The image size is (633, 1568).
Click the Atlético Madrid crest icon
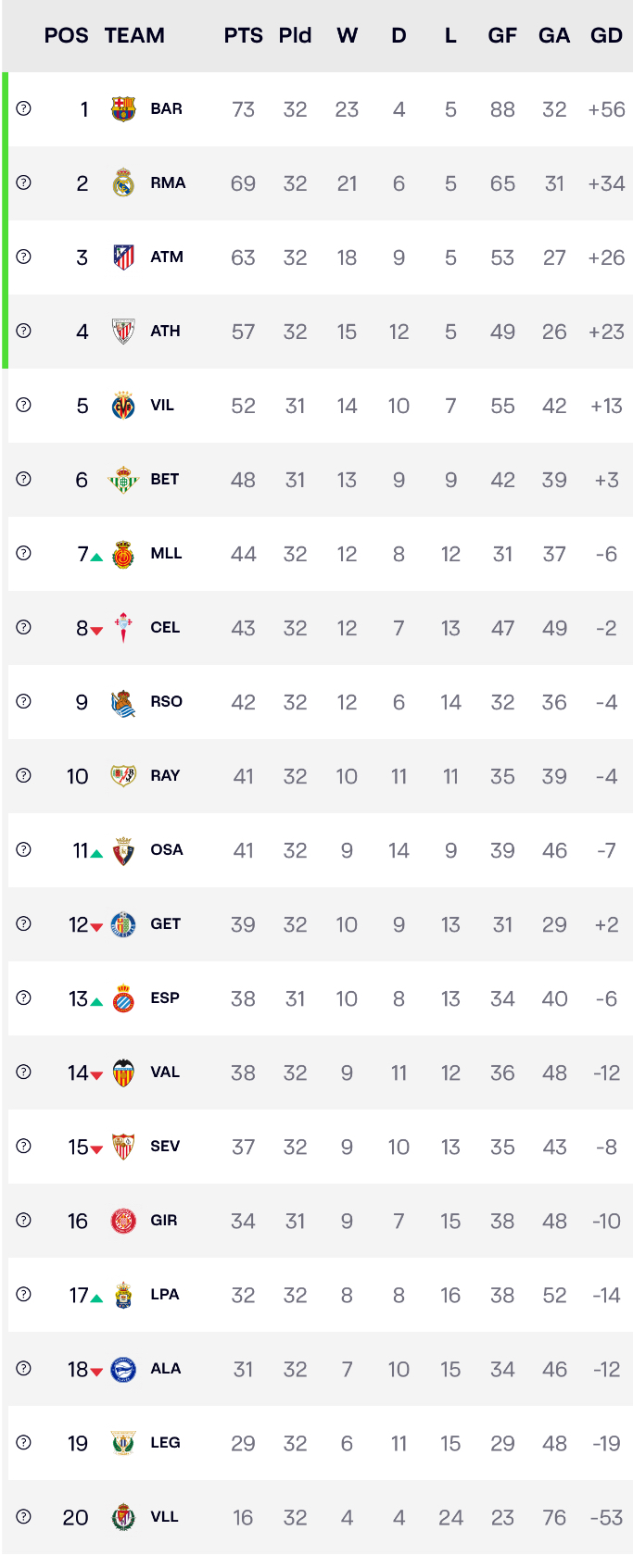(123, 257)
